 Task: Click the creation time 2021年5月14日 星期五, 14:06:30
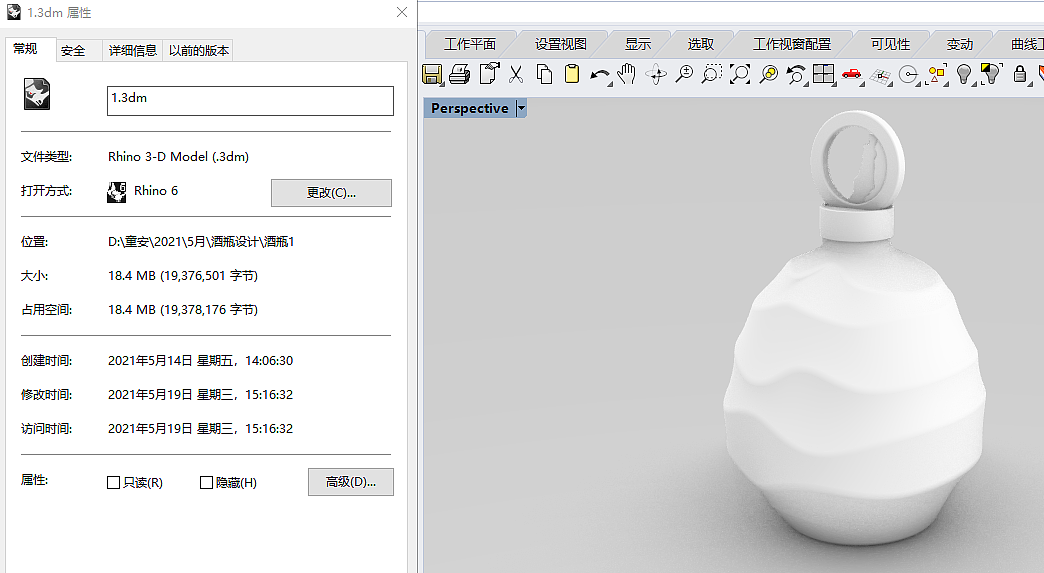tap(200, 361)
